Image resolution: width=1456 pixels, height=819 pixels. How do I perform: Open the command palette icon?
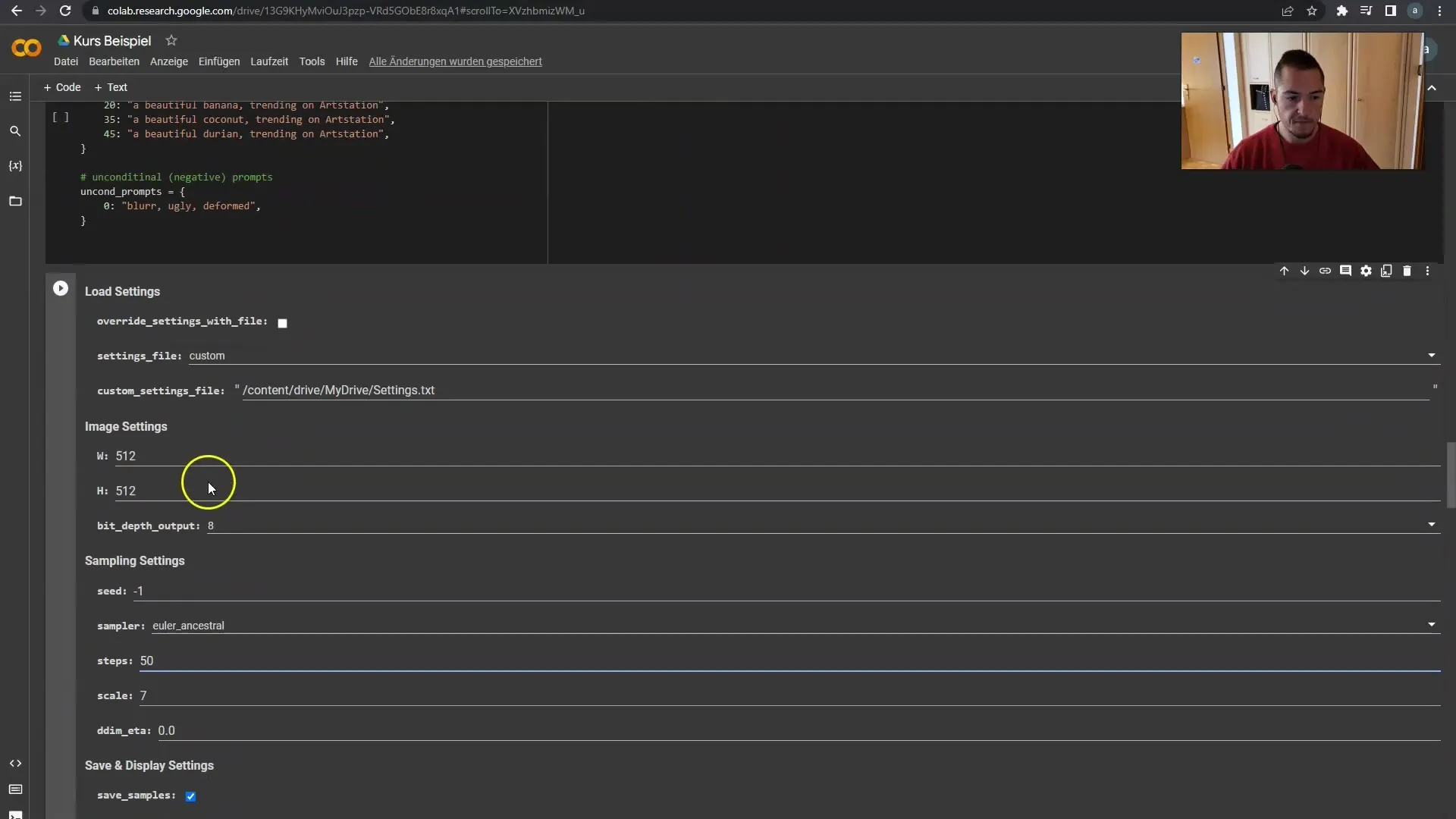pyautogui.click(x=15, y=789)
